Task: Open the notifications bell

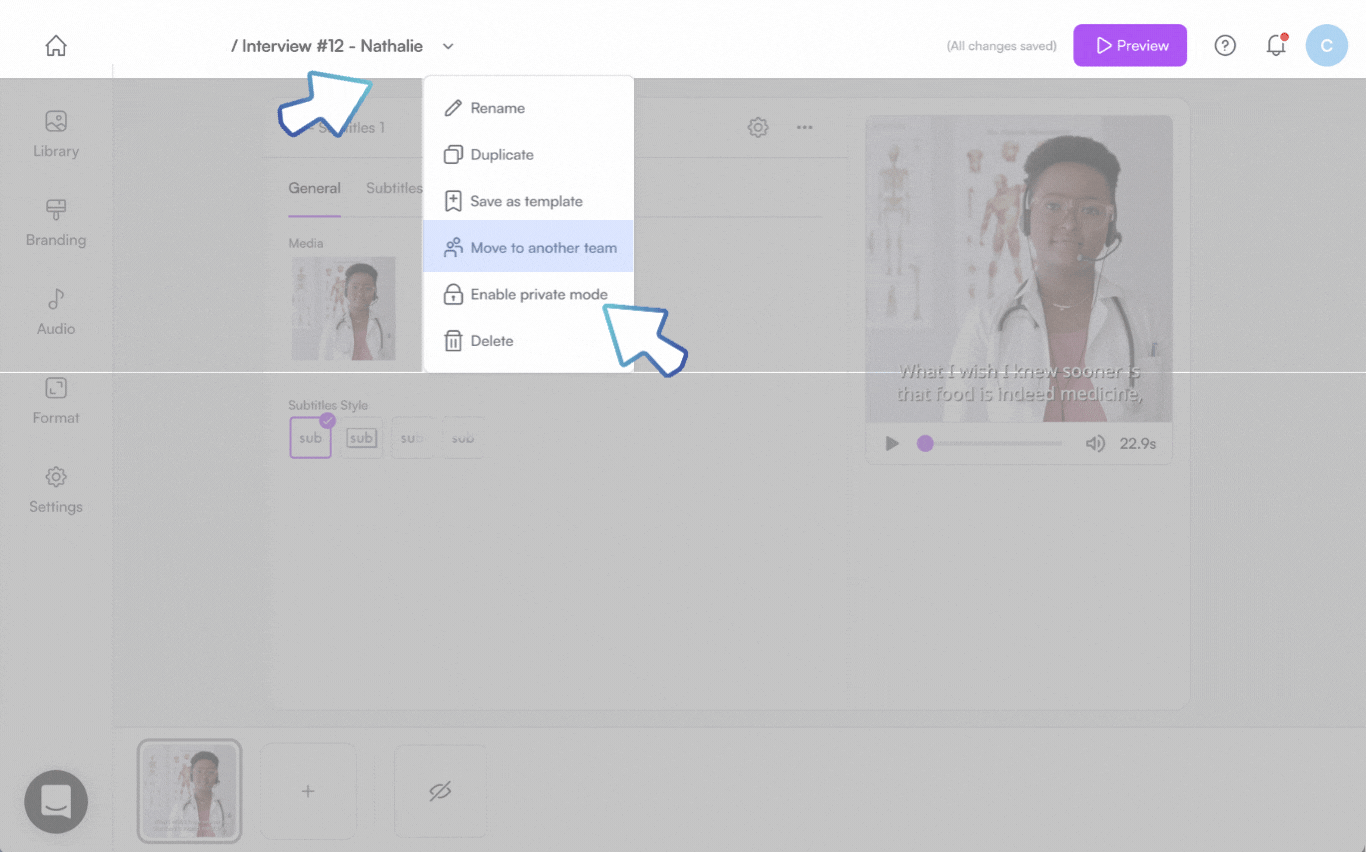Action: [x=1276, y=45]
